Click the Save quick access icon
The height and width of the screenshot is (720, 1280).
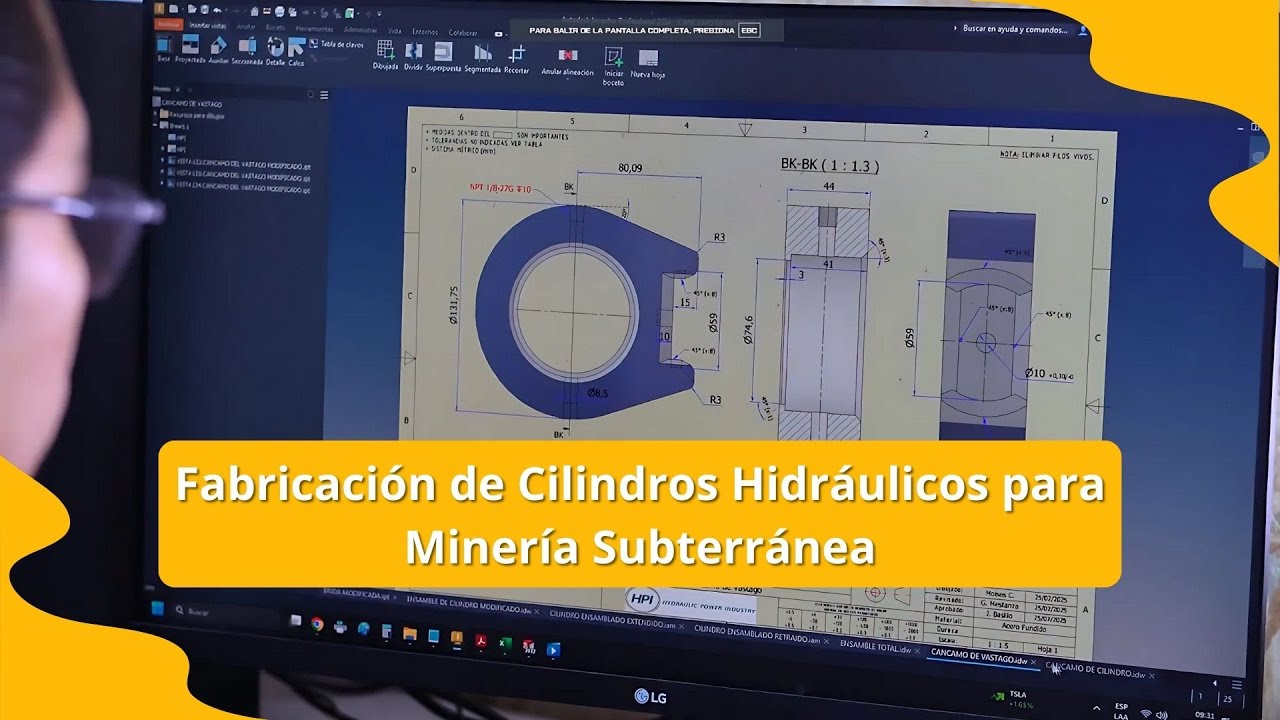tap(204, 10)
